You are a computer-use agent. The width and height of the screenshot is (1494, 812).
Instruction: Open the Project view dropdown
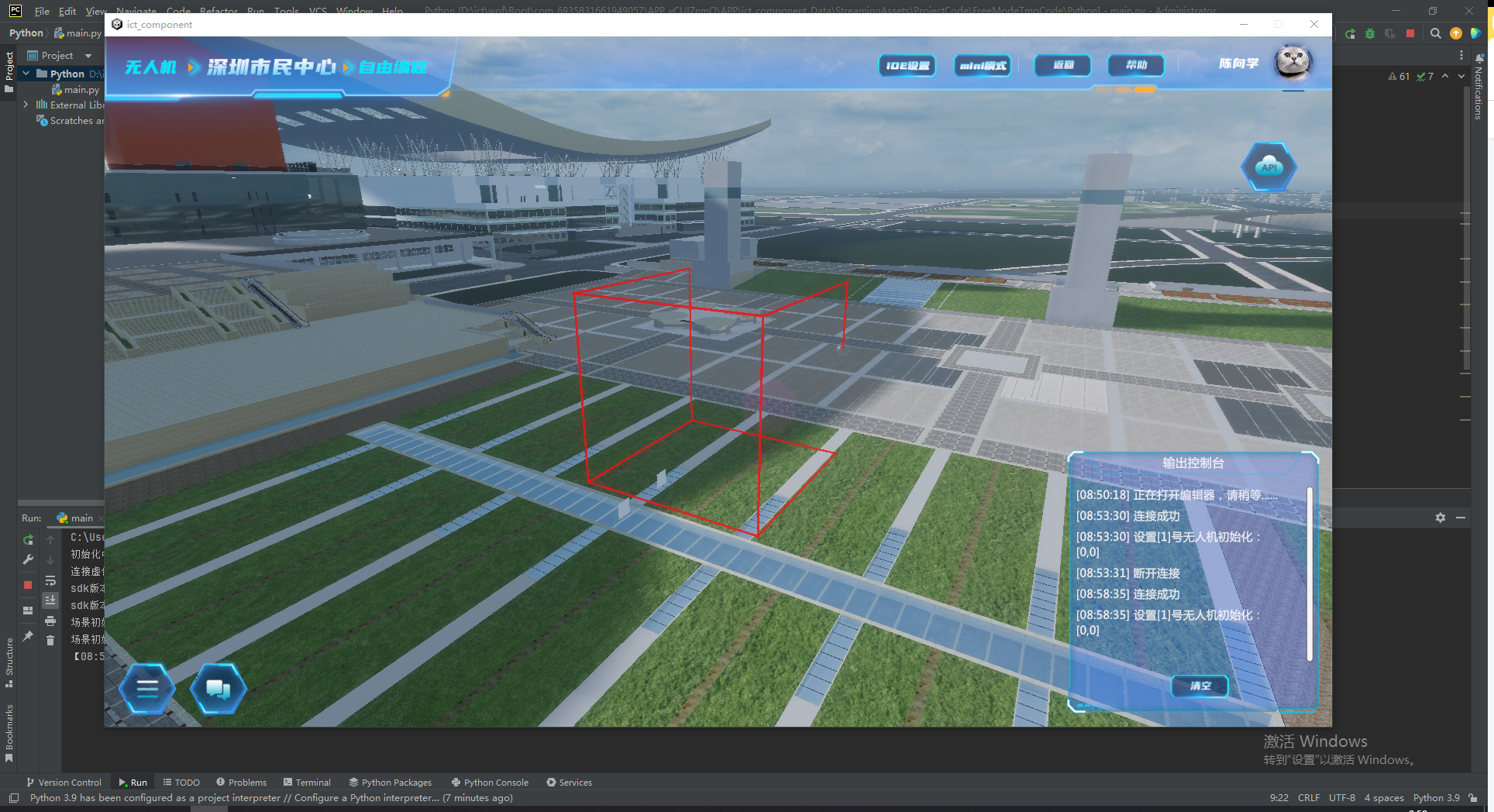coord(88,56)
